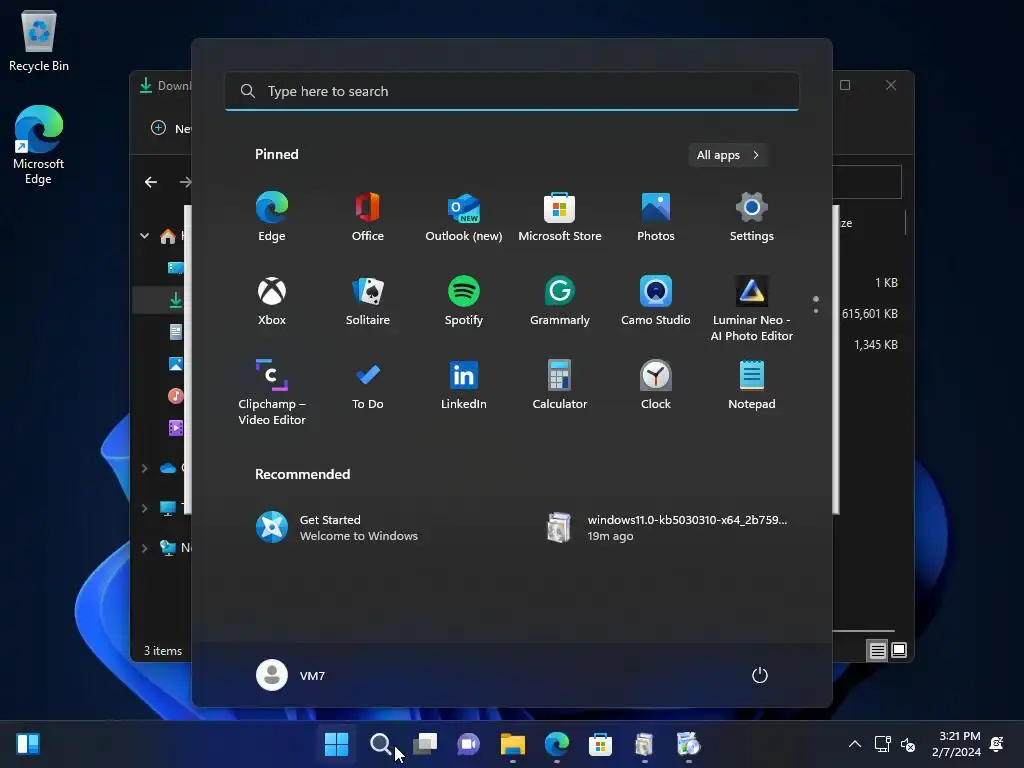Select Documents in Explorer sidebar

coord(176,332)
